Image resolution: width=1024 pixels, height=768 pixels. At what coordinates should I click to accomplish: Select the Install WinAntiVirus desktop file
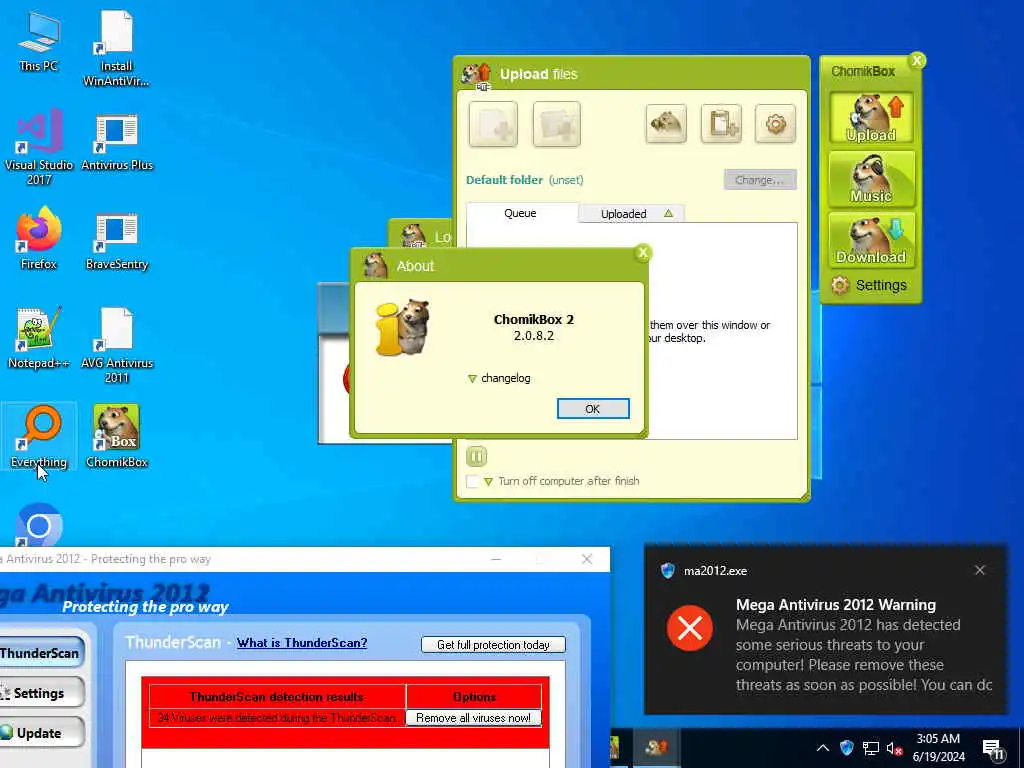coord(116,48)
